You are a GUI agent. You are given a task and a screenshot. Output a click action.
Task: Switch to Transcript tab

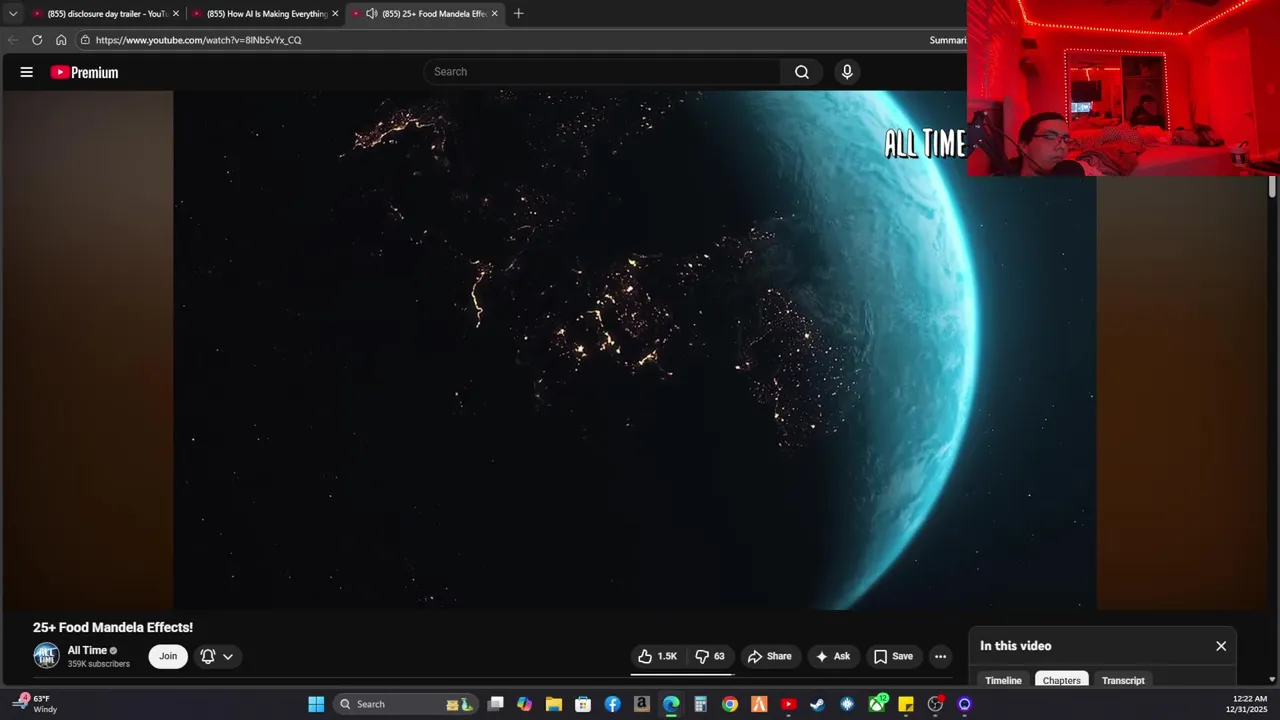[x=1123, y=680]
